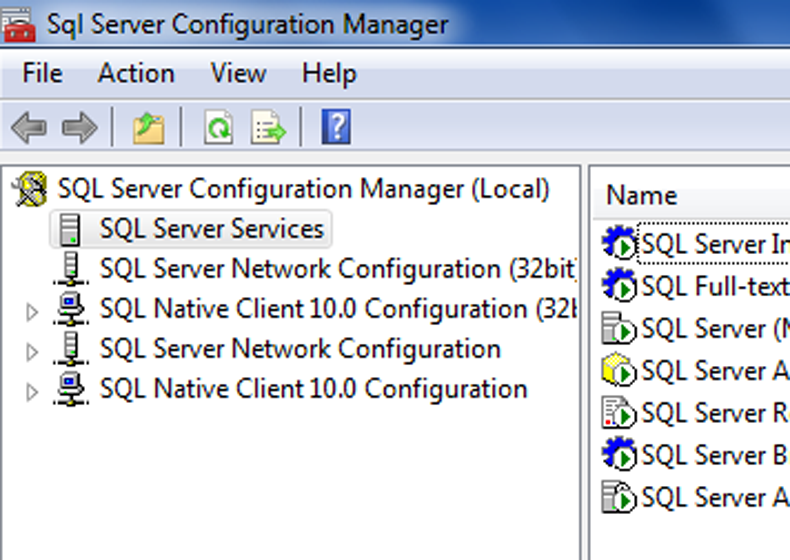Viewport: 790px width, 560px height.
Task: Click the Up one level folder icon
Action: (x=148, y=128)
